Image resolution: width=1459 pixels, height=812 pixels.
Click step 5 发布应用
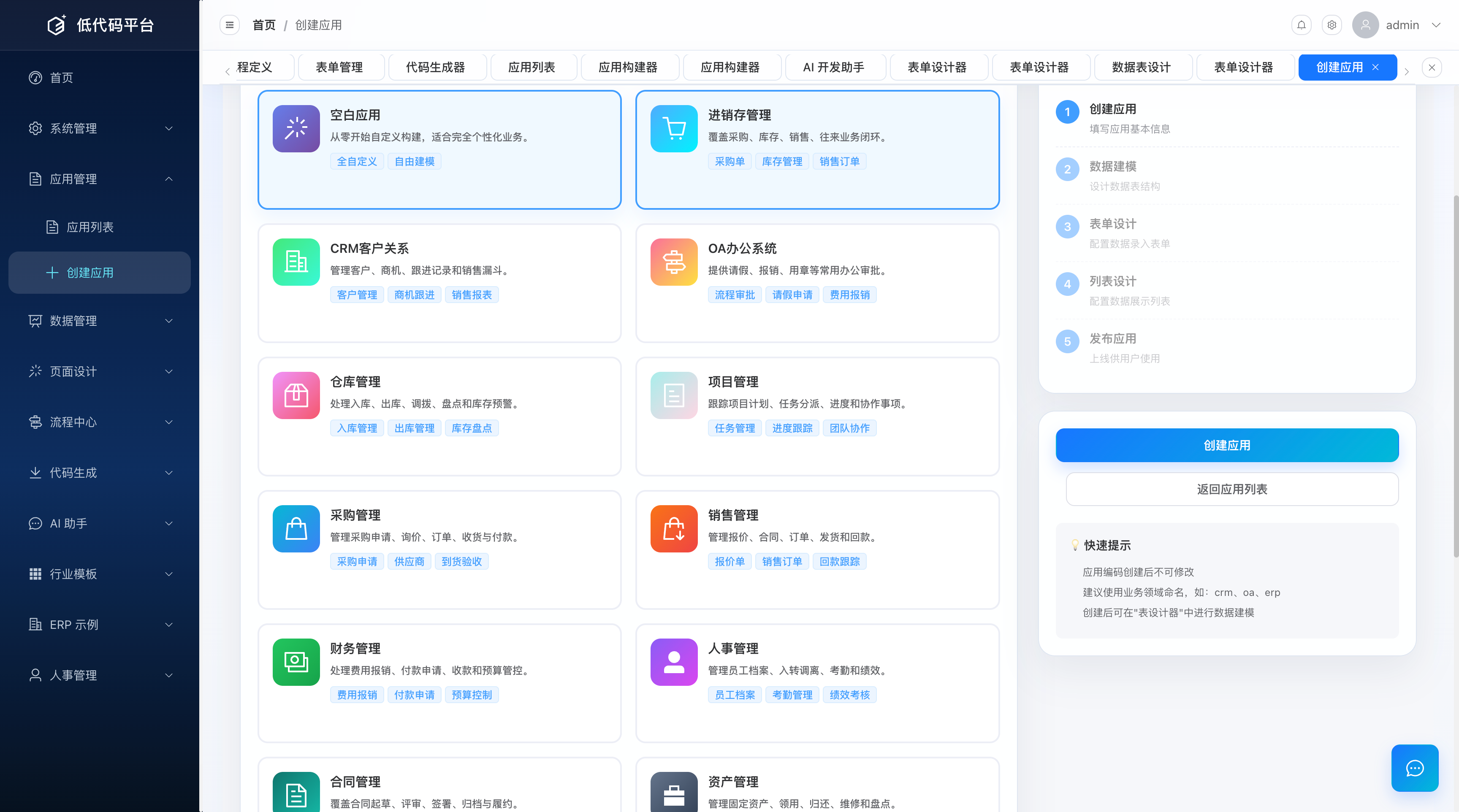click(1227, 348)
